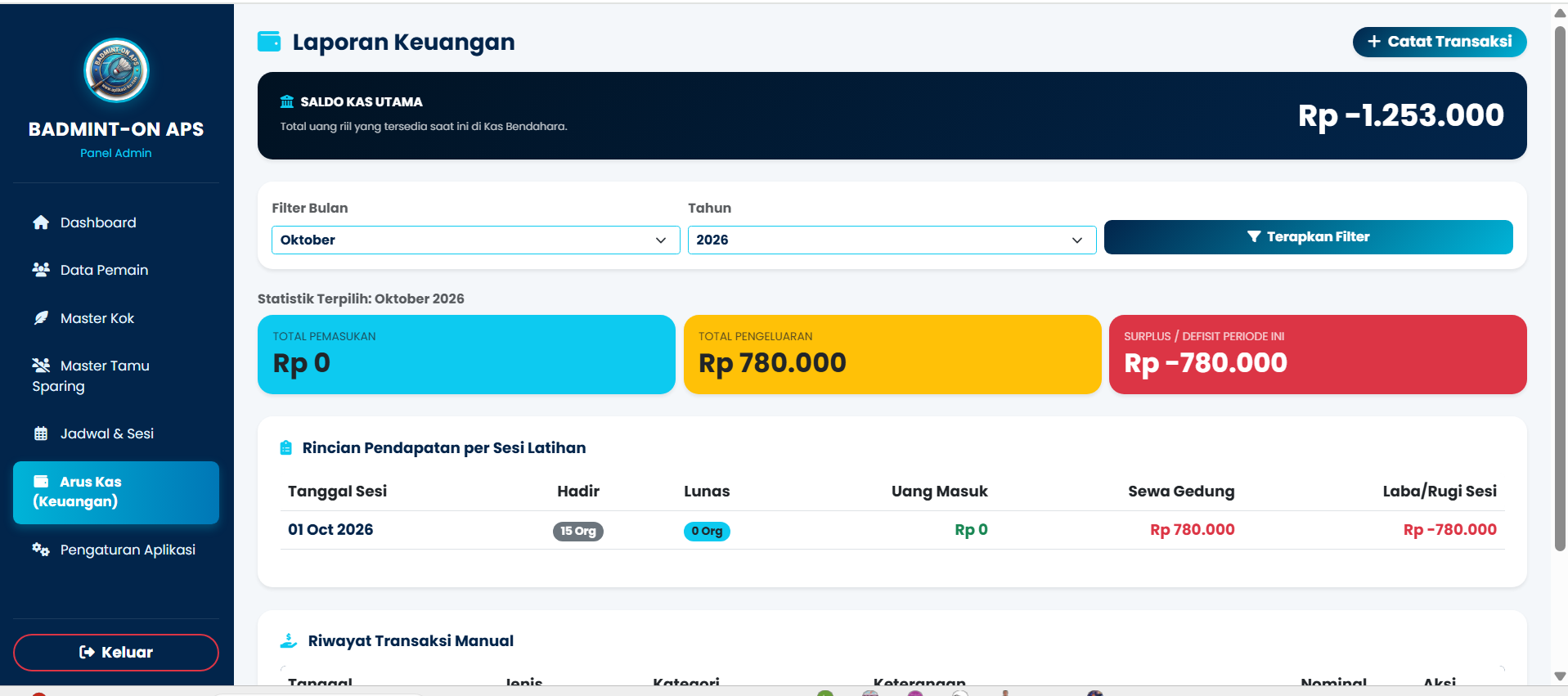Click the wallet icon beside Laporan Keuangan

269,42
